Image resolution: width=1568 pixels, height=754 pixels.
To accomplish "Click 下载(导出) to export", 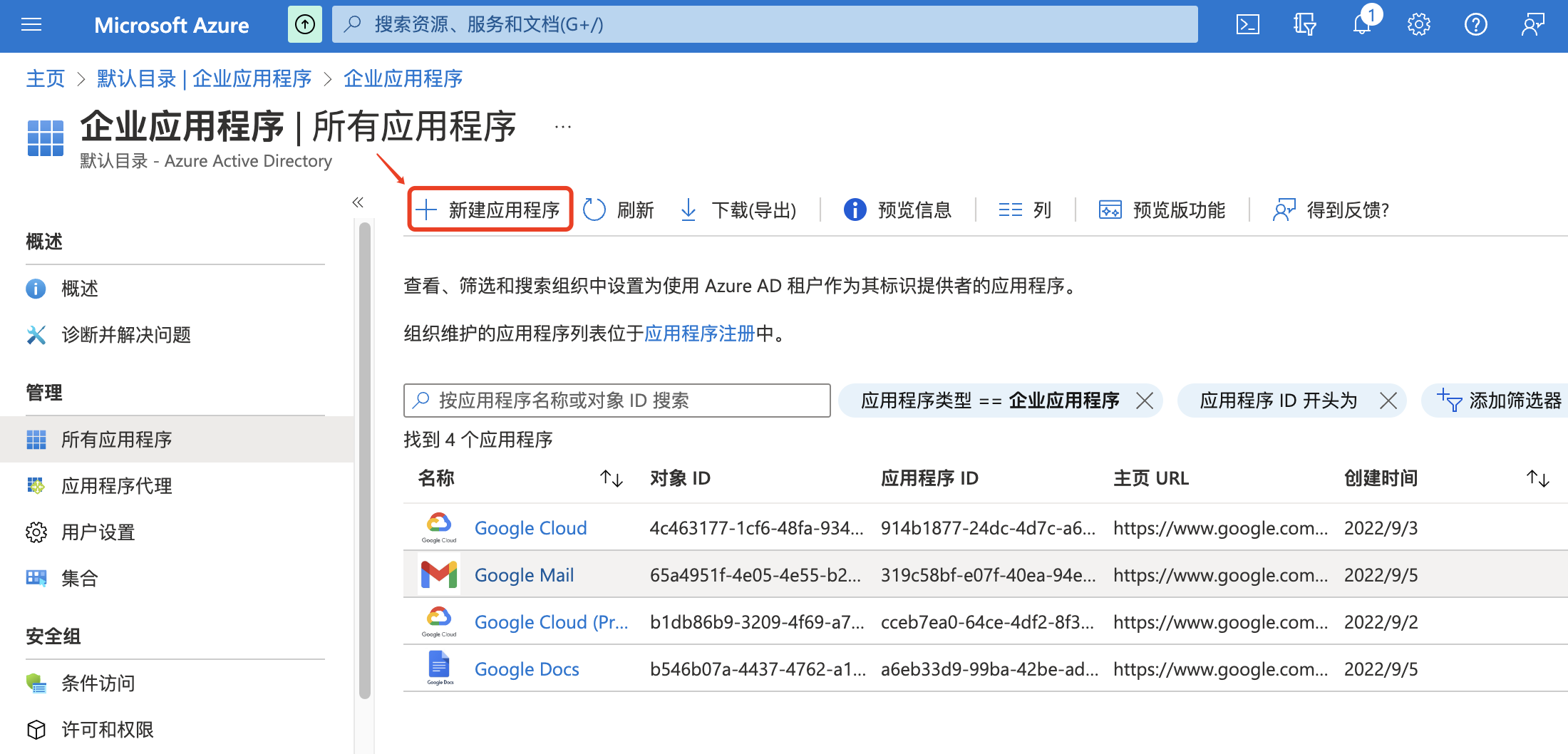I will 738,210.
